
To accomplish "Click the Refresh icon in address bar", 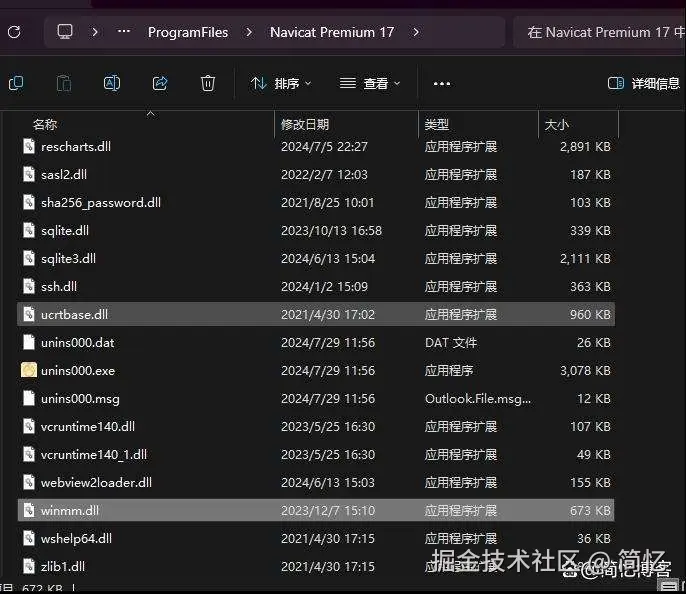I will [x=14, y=32].
